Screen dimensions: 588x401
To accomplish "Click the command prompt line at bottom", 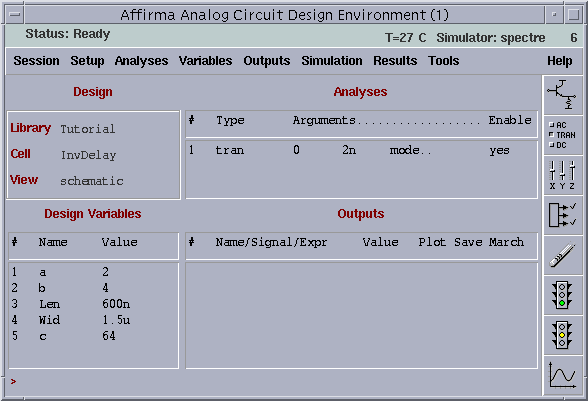I will [274, 381].
